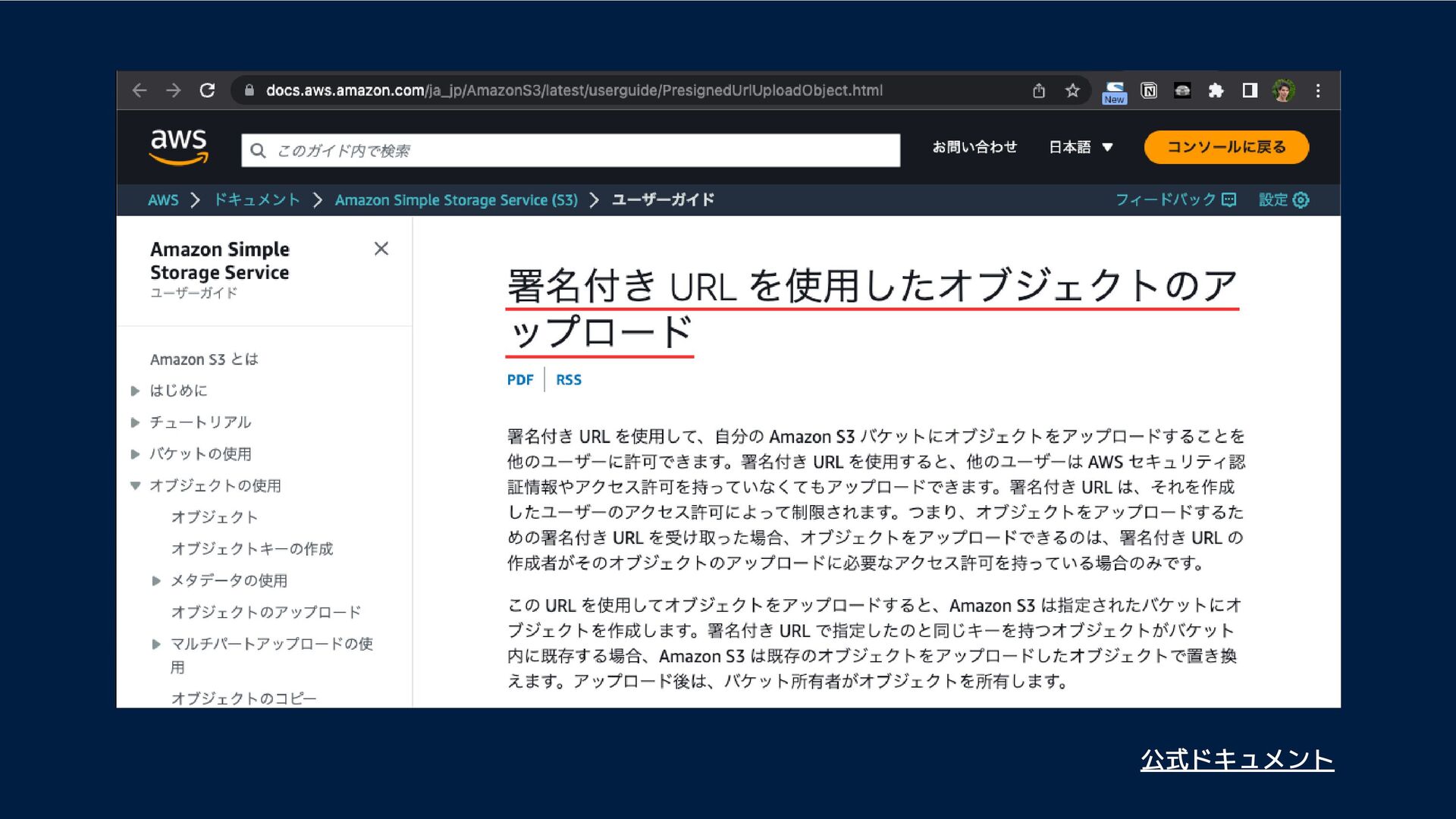Toggle the browser side panel icon

point(1250,90)
